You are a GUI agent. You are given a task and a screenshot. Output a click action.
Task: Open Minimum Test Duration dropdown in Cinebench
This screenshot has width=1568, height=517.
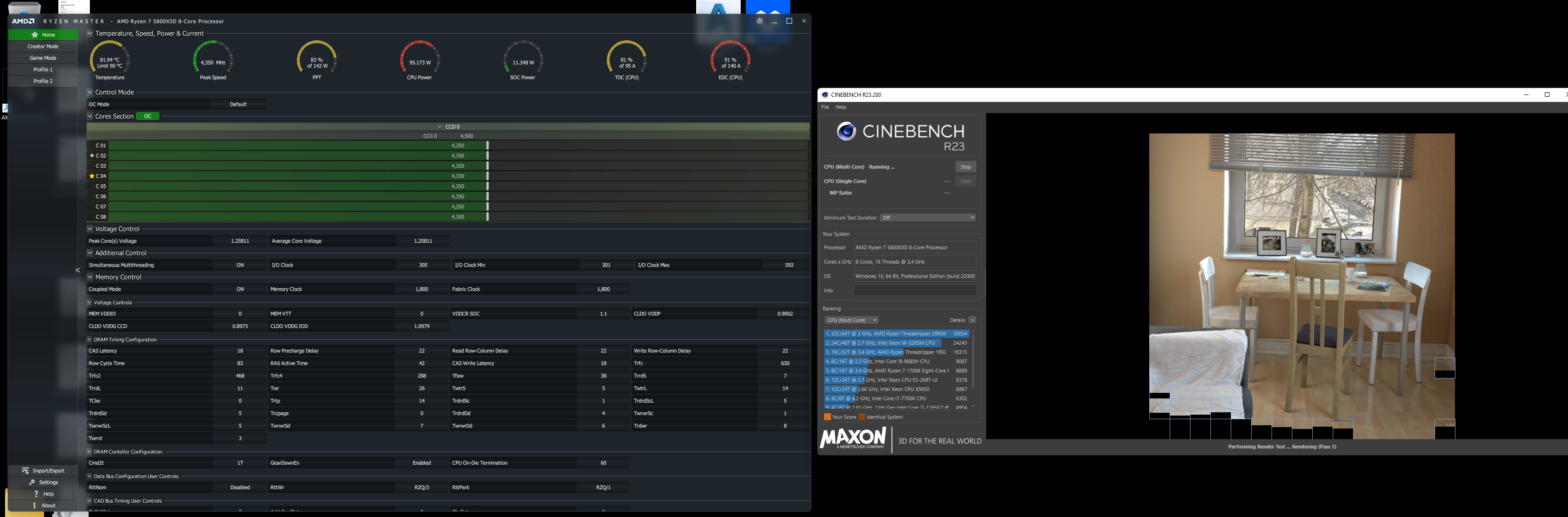click(928, 217)
